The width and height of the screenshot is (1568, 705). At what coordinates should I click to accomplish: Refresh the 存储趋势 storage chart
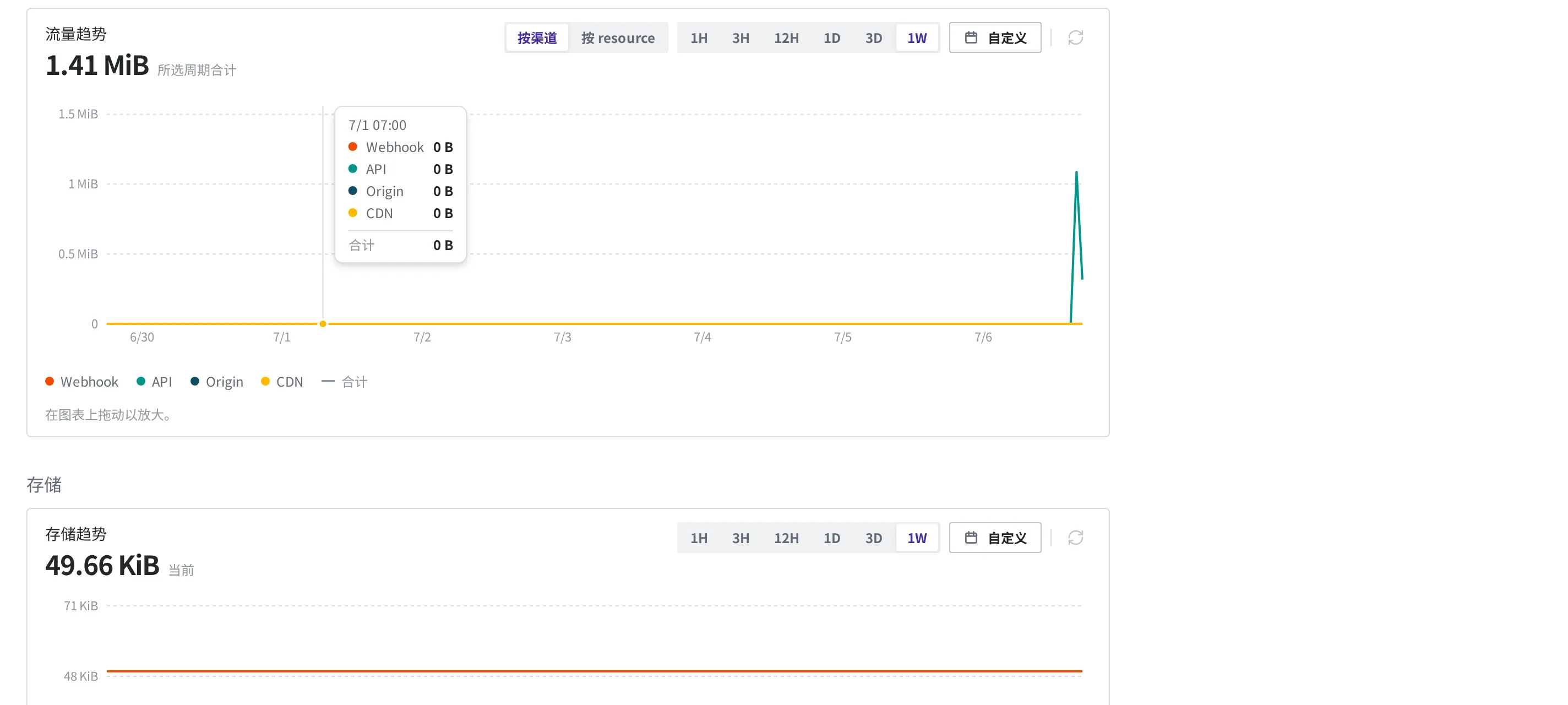point(1075,538)
